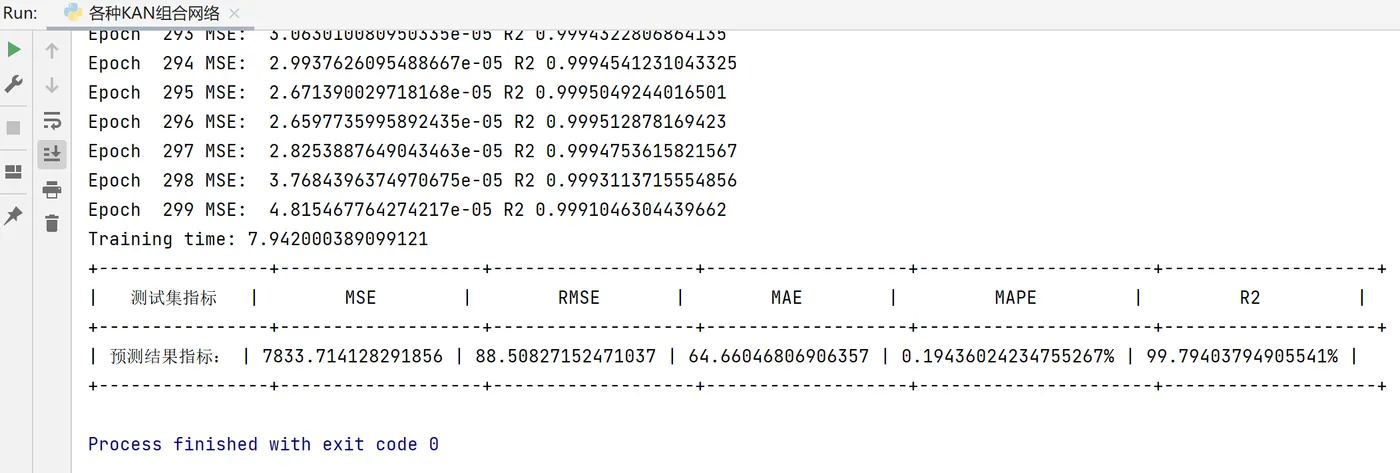Screen dimensions: 1400x473
Task: Click the green Rerun button
Action: [14, 49]
